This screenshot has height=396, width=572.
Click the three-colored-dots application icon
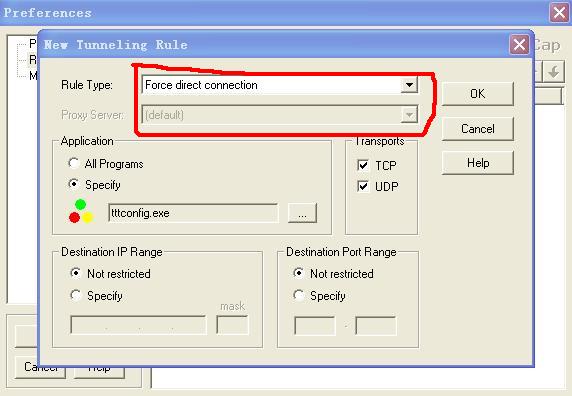[x=81, y=211]
